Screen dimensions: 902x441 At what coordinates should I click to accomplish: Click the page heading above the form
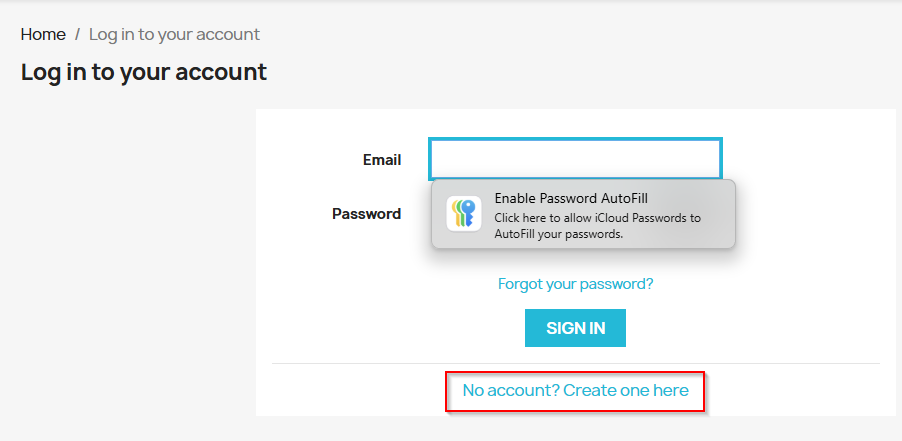click(144, 72)
